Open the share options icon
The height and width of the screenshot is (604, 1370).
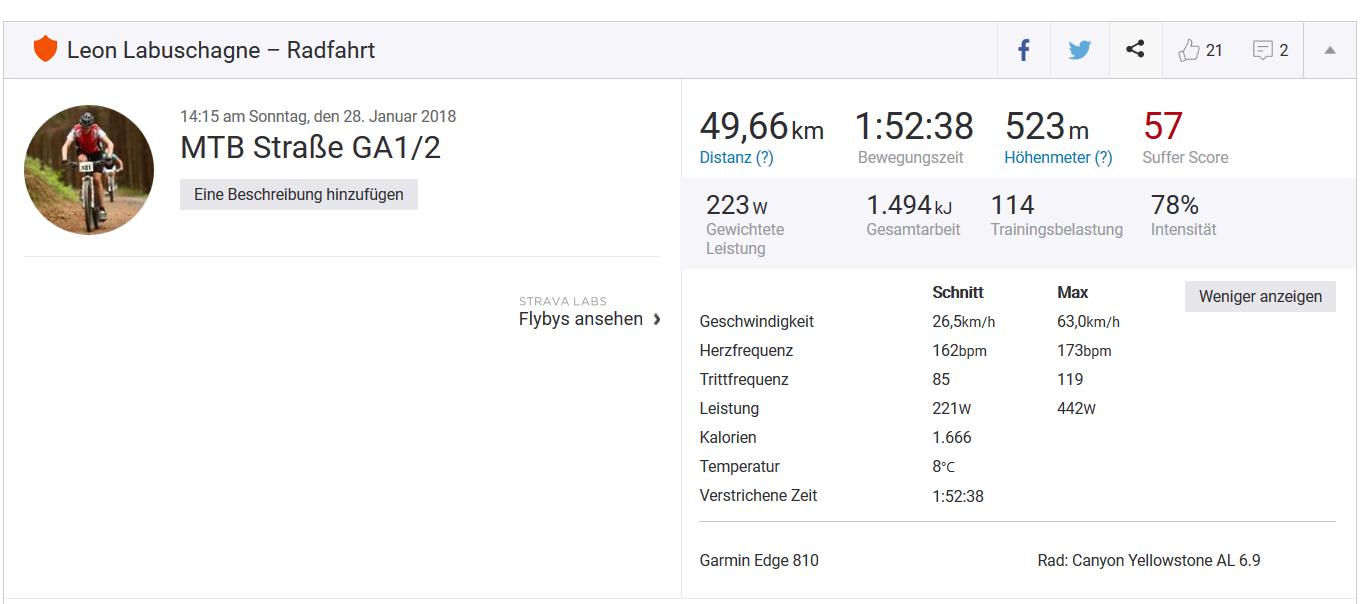tap(1135, 49)
